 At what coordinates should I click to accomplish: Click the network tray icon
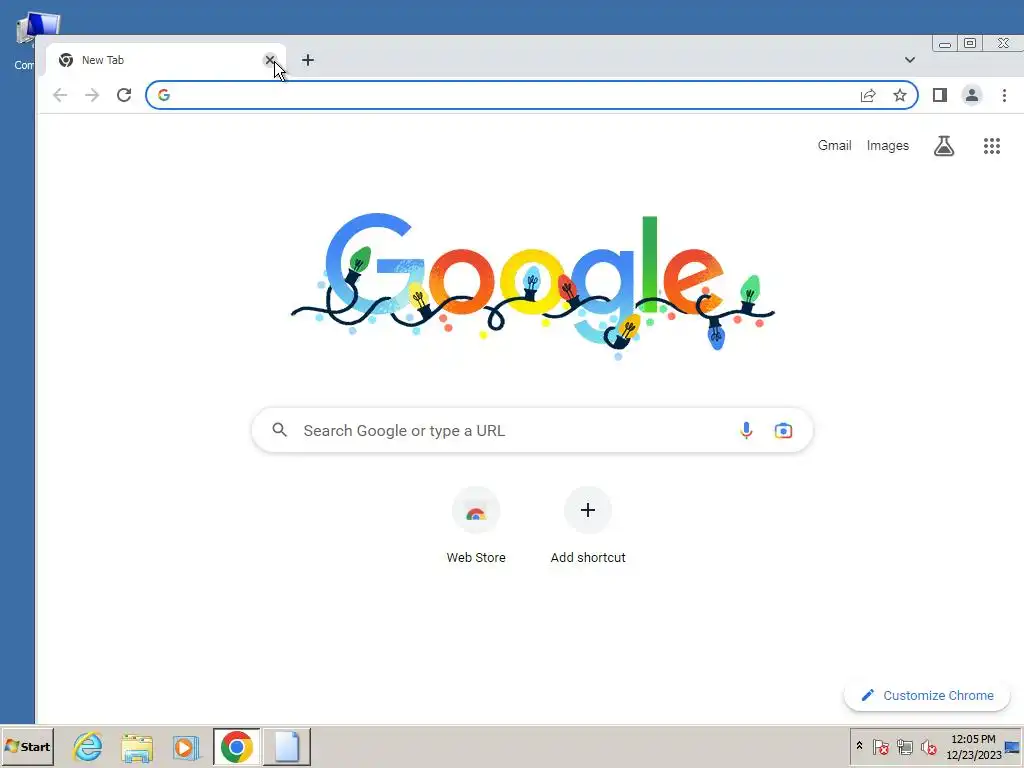904,746
